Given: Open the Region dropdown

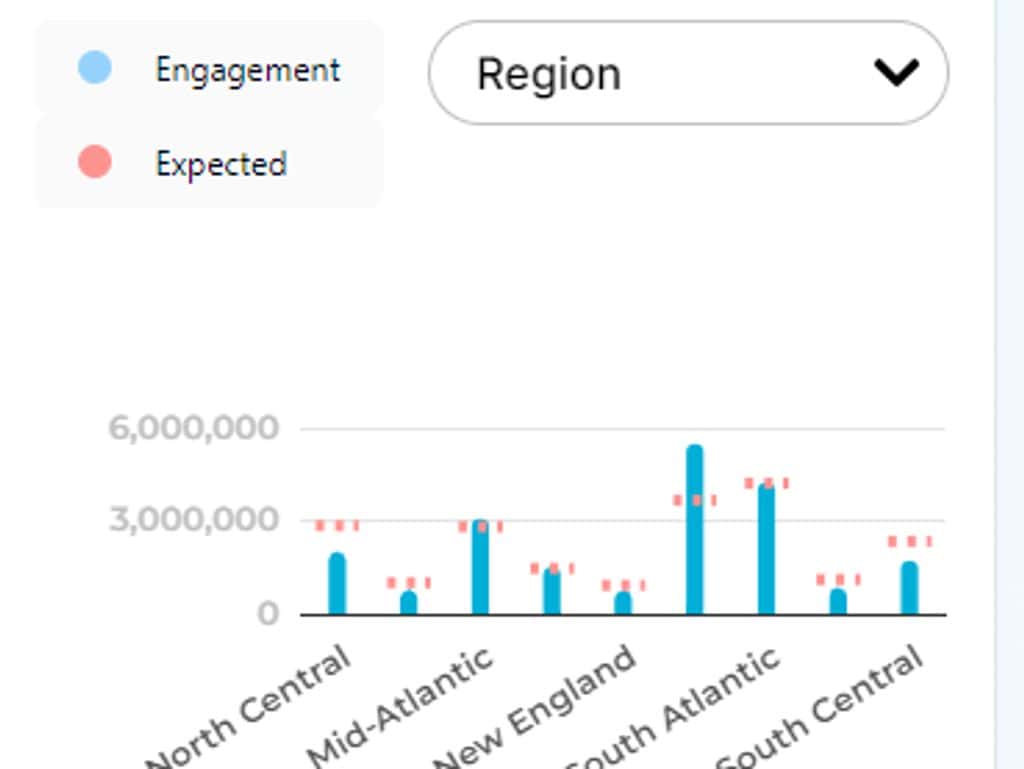Looking at the screenshot, I should pos(687,73).
